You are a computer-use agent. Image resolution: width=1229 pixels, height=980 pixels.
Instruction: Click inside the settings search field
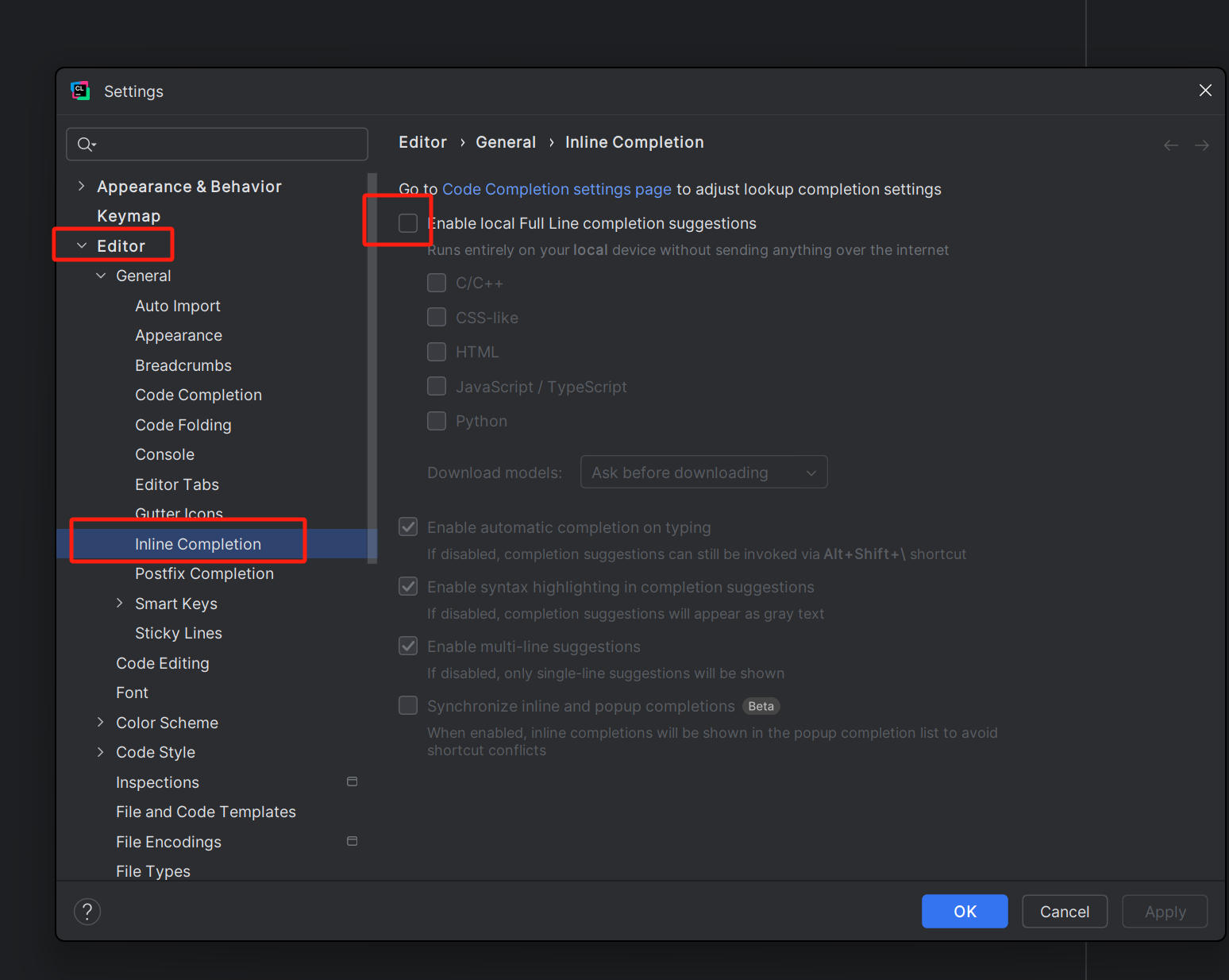click(226, 145)
